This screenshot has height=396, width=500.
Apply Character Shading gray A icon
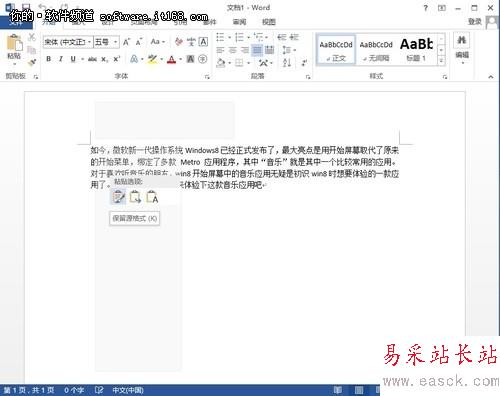190,59
